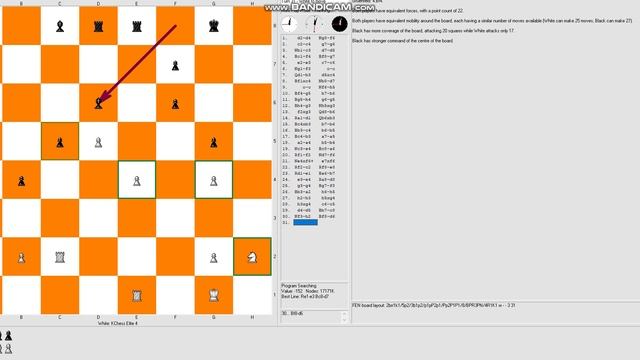The width and height of the screenshot is (640, 360).
Task: Click the Value and Nodes line
Action: [x=308, y=291]
